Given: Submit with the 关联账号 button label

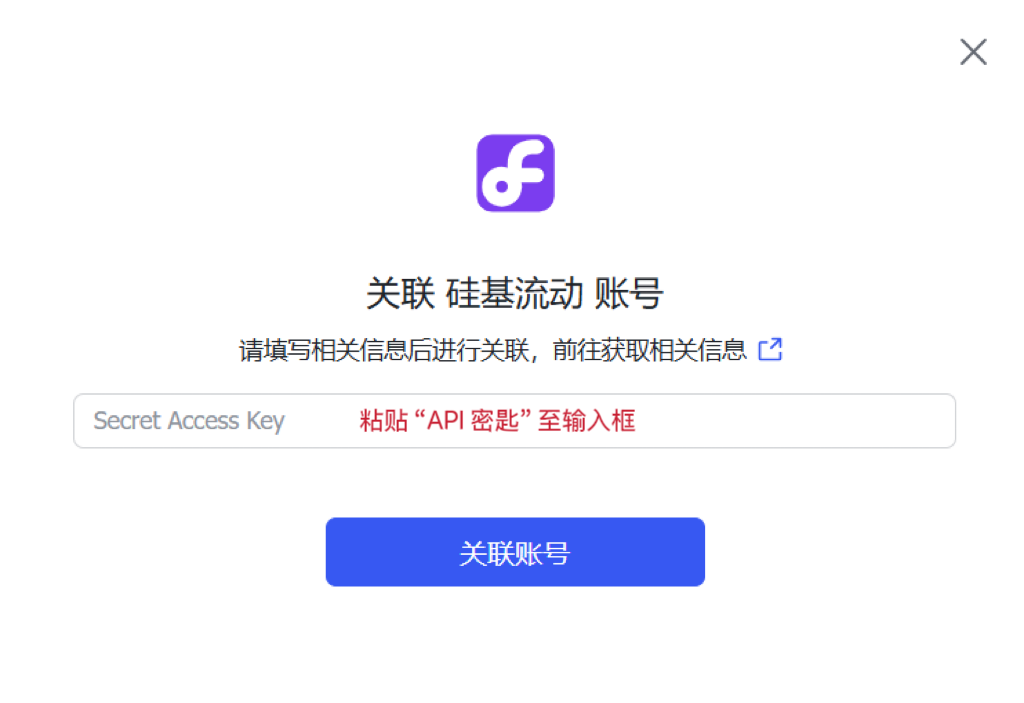Looking at the screenshot, I should [x=515, y=553].
